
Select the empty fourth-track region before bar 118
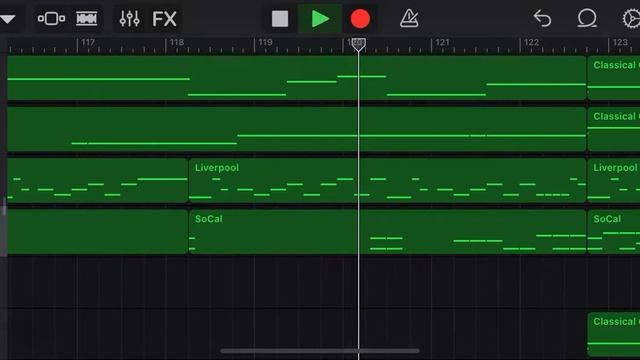point(97,232)
